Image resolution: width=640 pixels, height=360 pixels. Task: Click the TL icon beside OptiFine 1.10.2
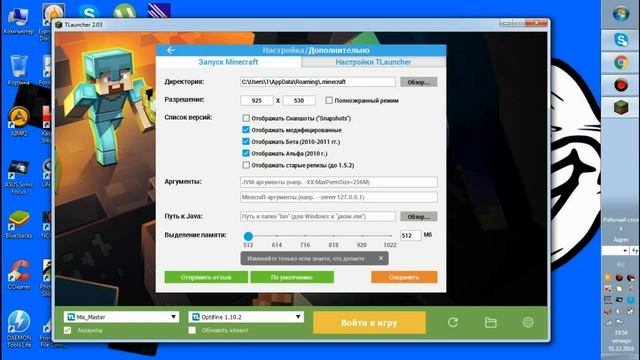click(x=196, y=317)
